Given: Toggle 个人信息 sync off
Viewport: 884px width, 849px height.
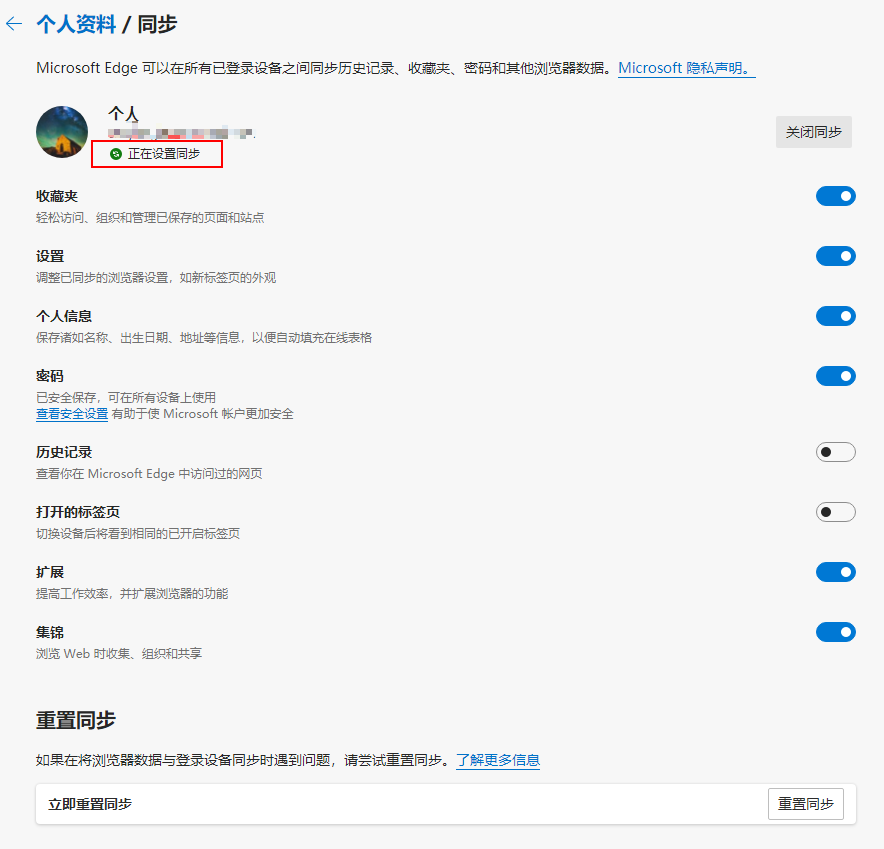Looking at the screenshot, I should [x=836, y=316].
